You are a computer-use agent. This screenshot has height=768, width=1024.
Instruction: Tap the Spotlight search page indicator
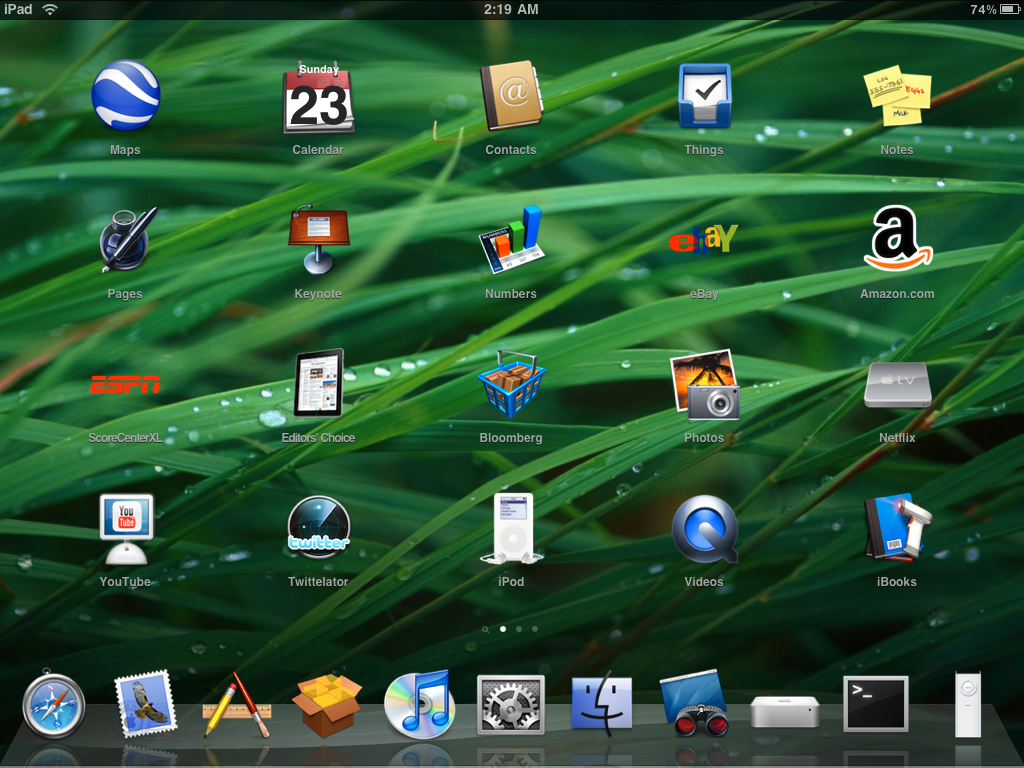[x=485, y=630]
